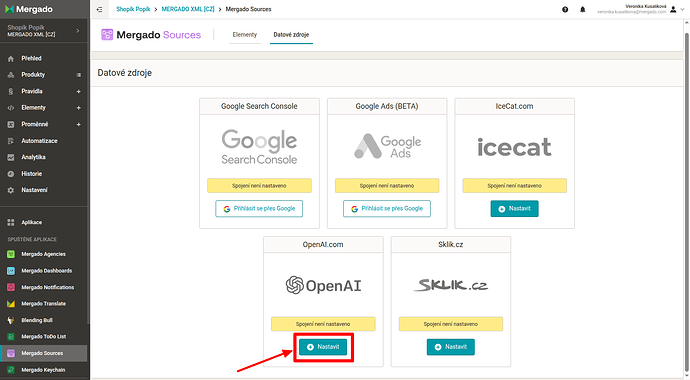
Task: Open Mergado ToDo List app icon
Action: [x=11, y=337]
